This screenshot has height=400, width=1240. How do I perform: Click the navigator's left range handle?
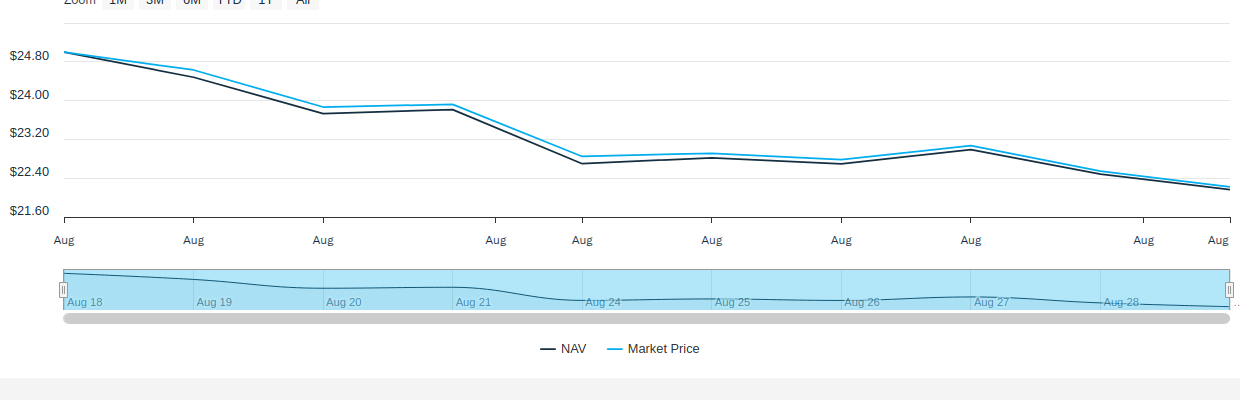[63, 290]
